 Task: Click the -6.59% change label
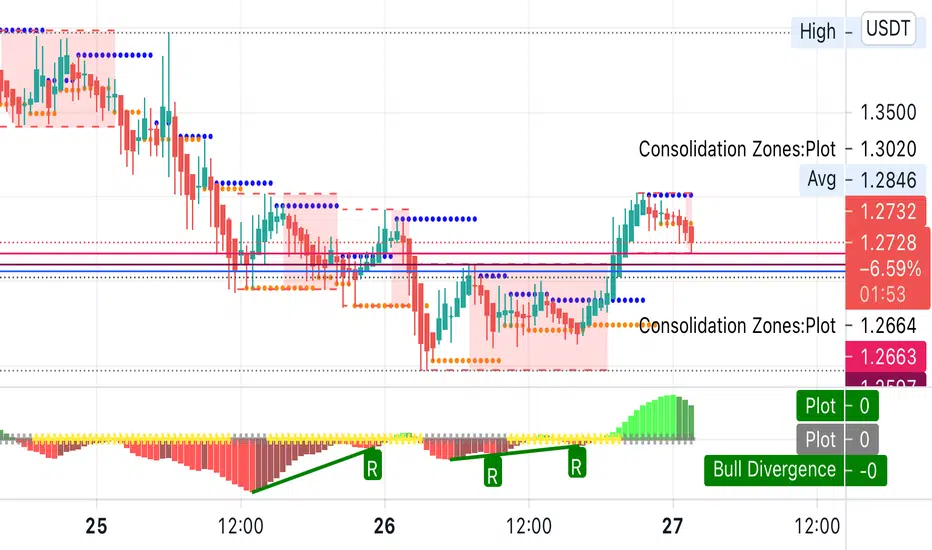click(x=890, y=269)
